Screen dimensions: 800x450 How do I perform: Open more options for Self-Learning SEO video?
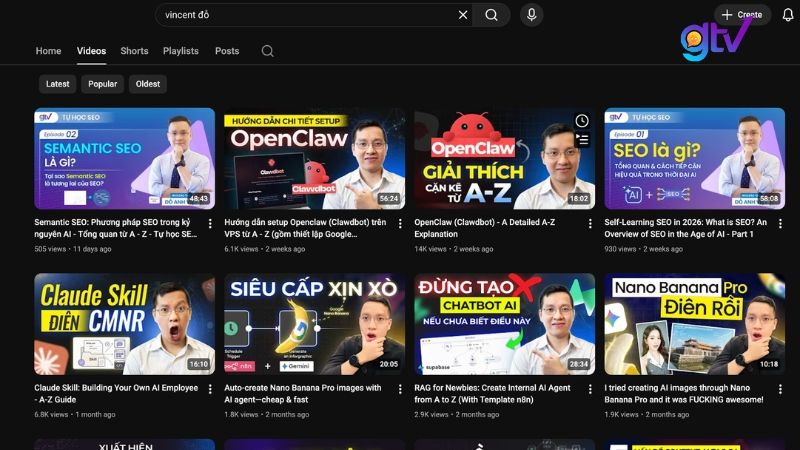780,223
